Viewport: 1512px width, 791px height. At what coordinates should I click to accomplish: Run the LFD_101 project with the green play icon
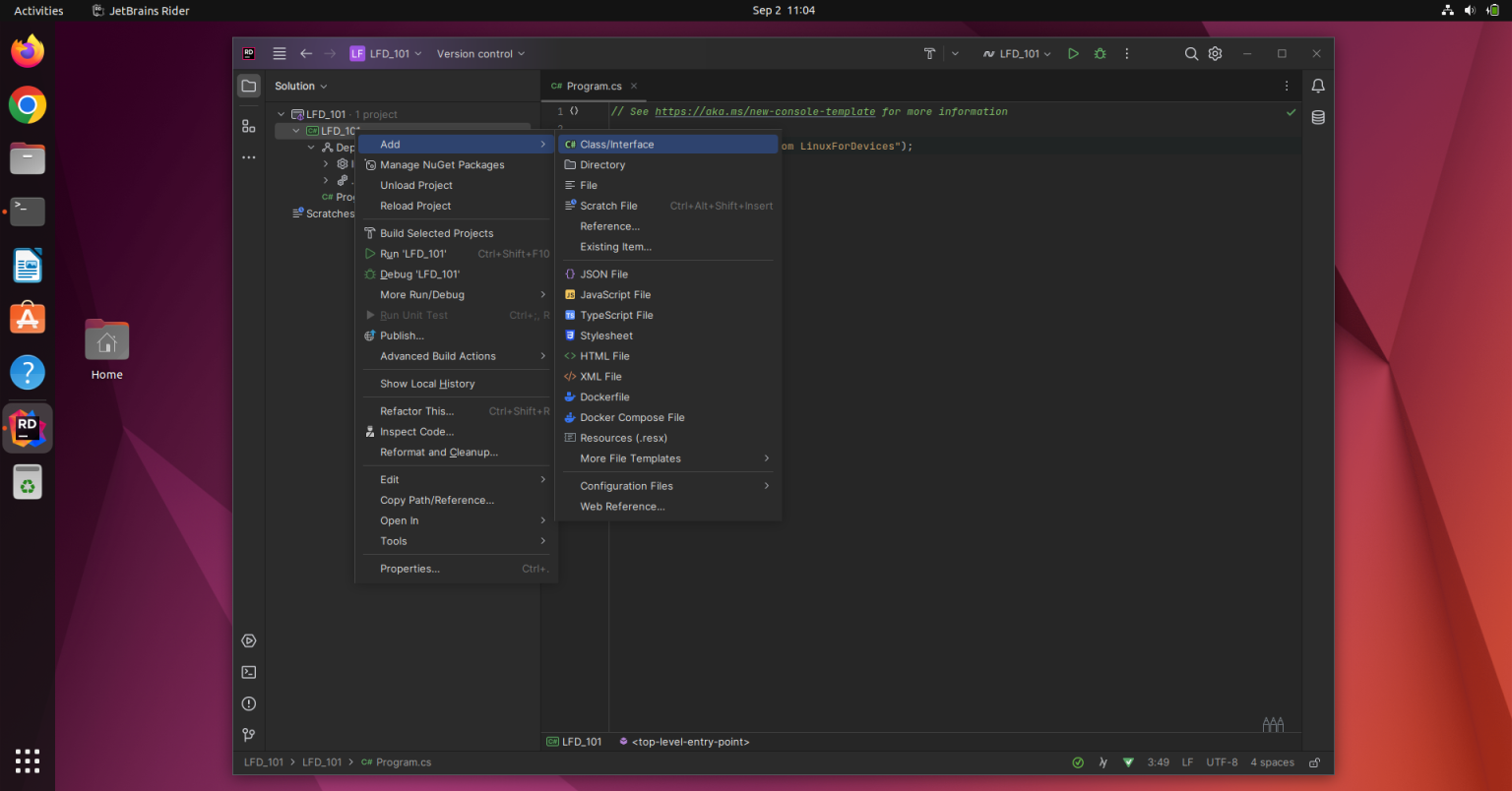point(1073,53)
